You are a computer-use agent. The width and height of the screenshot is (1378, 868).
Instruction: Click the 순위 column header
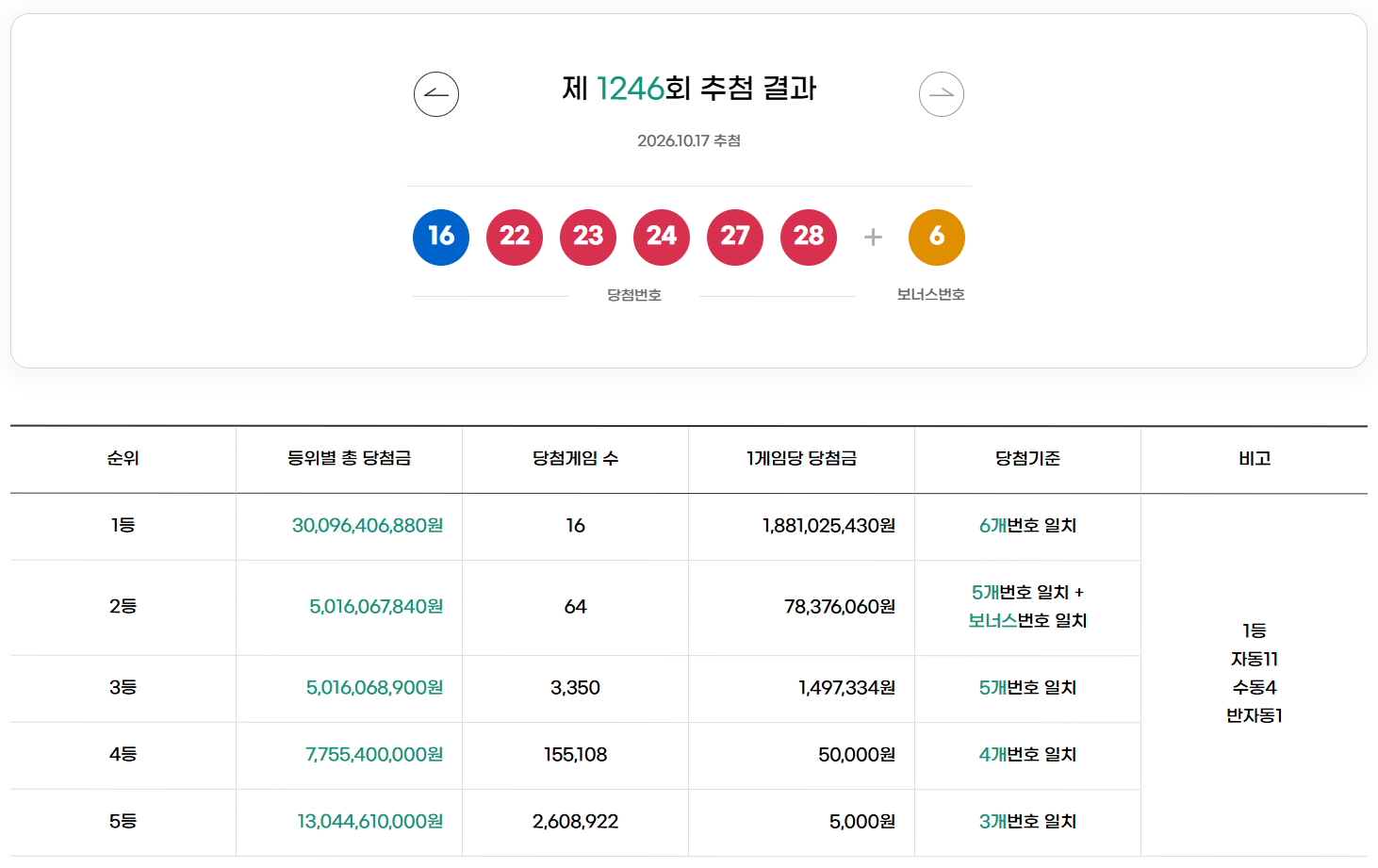123,458
